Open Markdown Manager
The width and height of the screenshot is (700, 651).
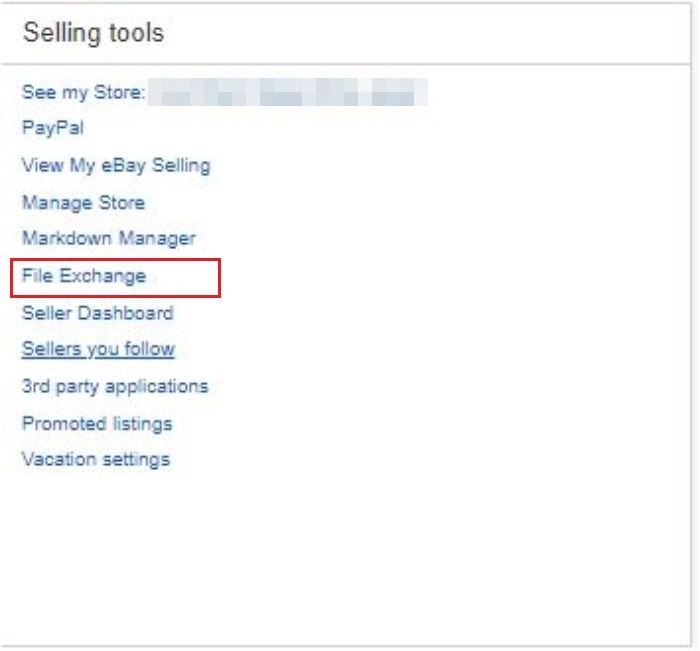click(109, 238)
